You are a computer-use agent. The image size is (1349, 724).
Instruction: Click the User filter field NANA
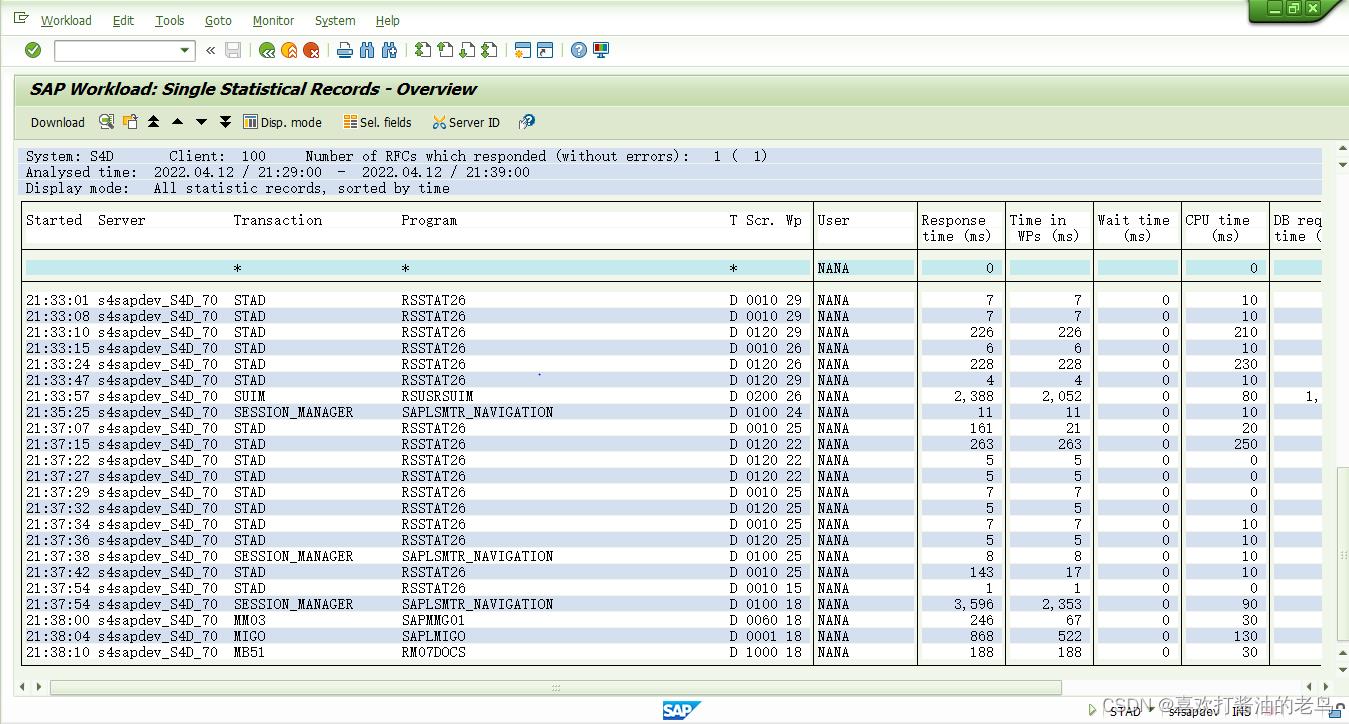864,268
